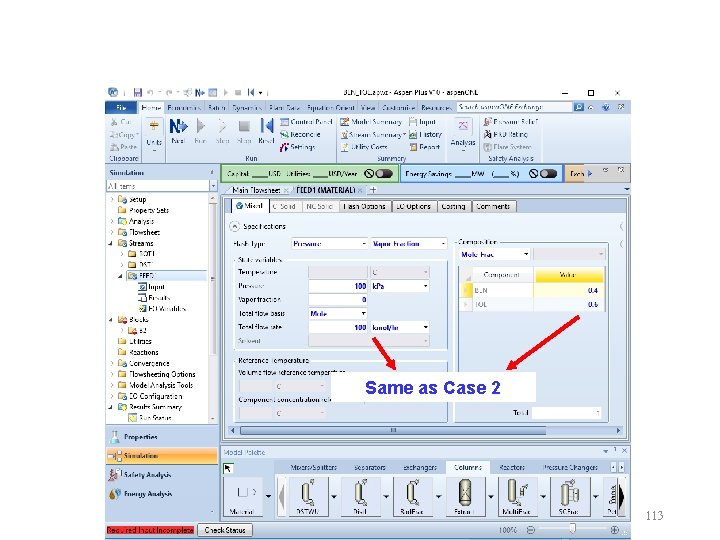720x540 pixels.
Task: Select the DSTWU column model icon
Action: point(308,497)
